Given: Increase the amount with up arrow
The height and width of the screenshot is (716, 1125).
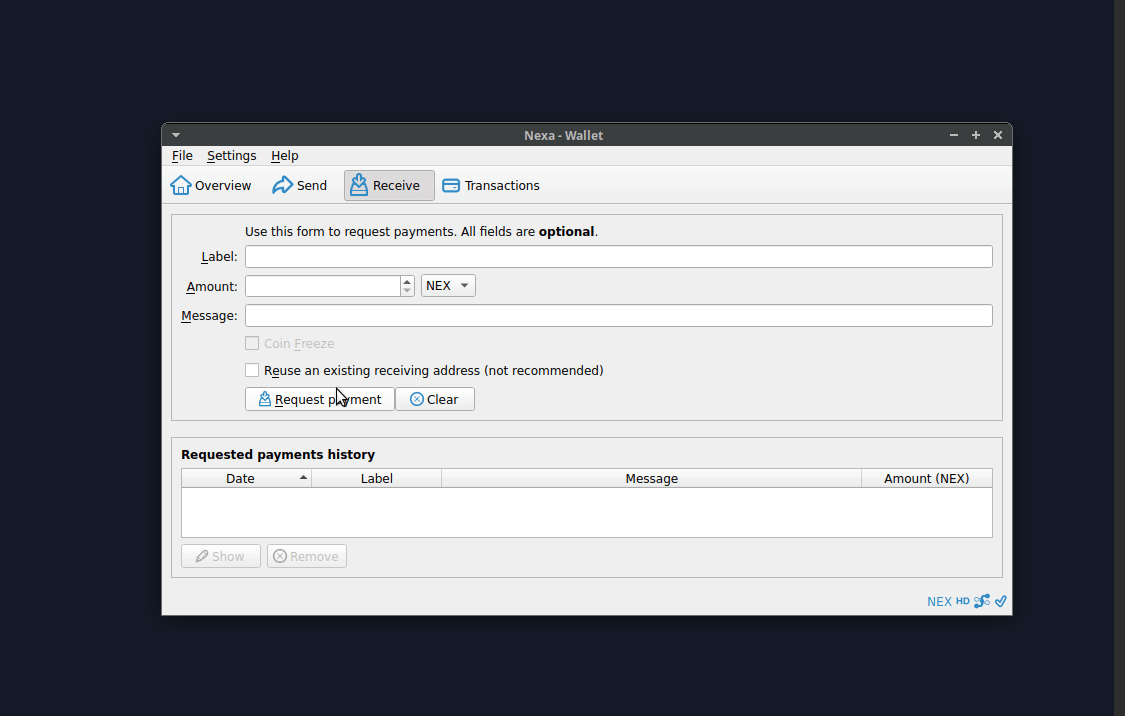Looking at the screenshot, I should point(408,281).
